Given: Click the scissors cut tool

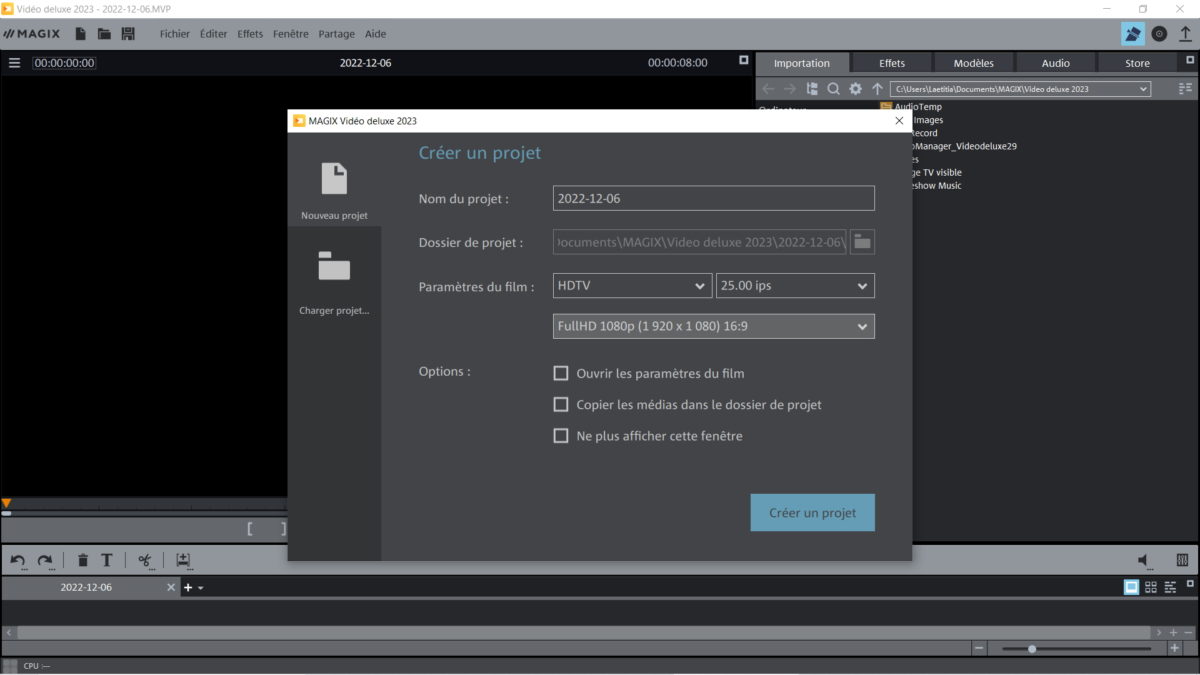Looking at the screenshot, I should click(x=146, y=561).
